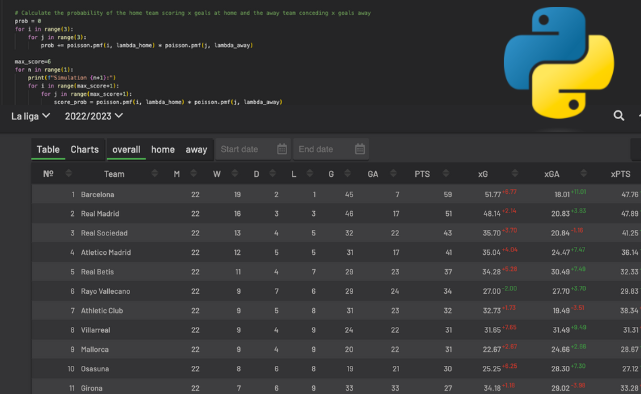
Task: Click the xPTS column header
Action: 620,174
